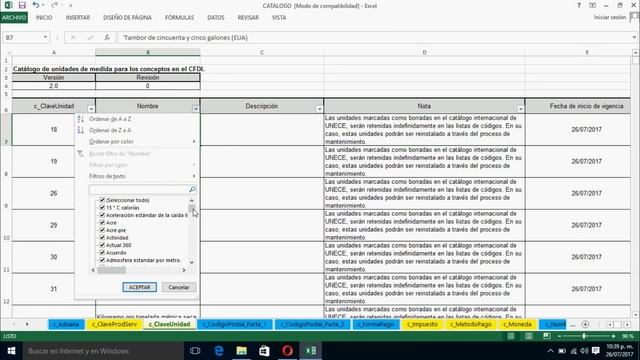
Task: Switch to the c_Moneda sheet tab
Action: (517, 324)
